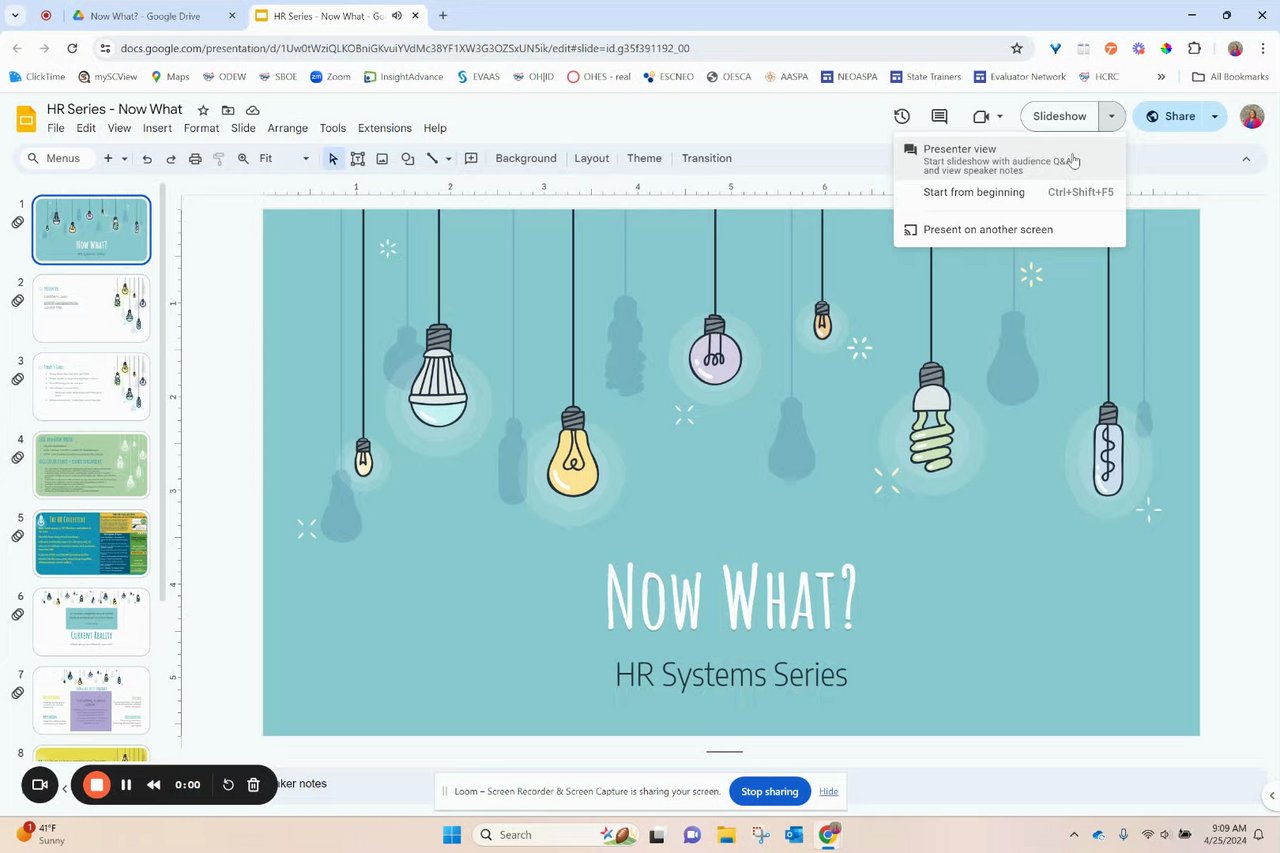Open the comments icon in header
This screenshot has width=1280, height=853.
tap(939, 116)
